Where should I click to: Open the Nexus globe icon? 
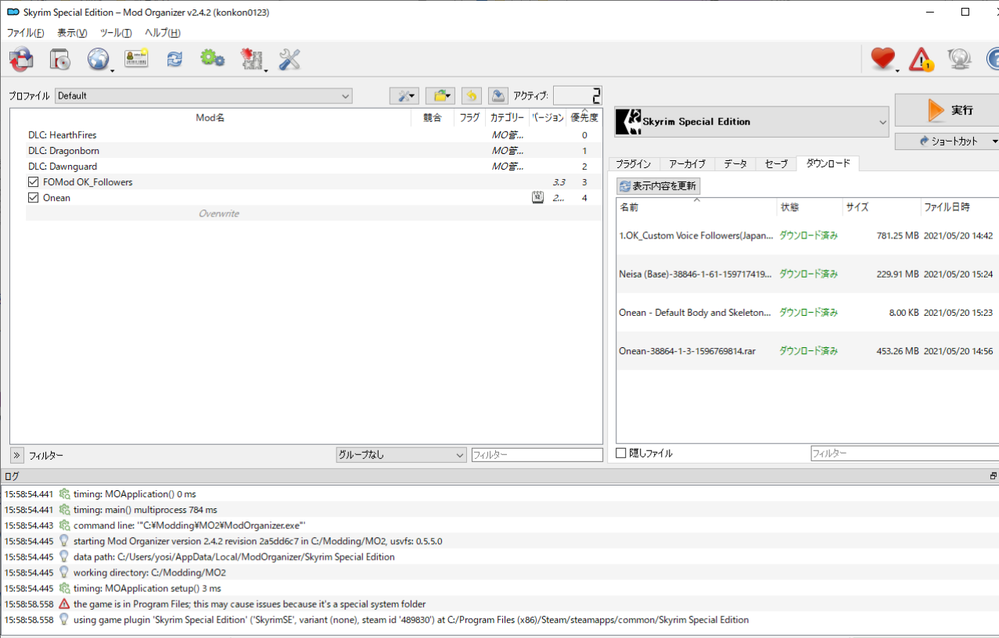pos(98,60)
